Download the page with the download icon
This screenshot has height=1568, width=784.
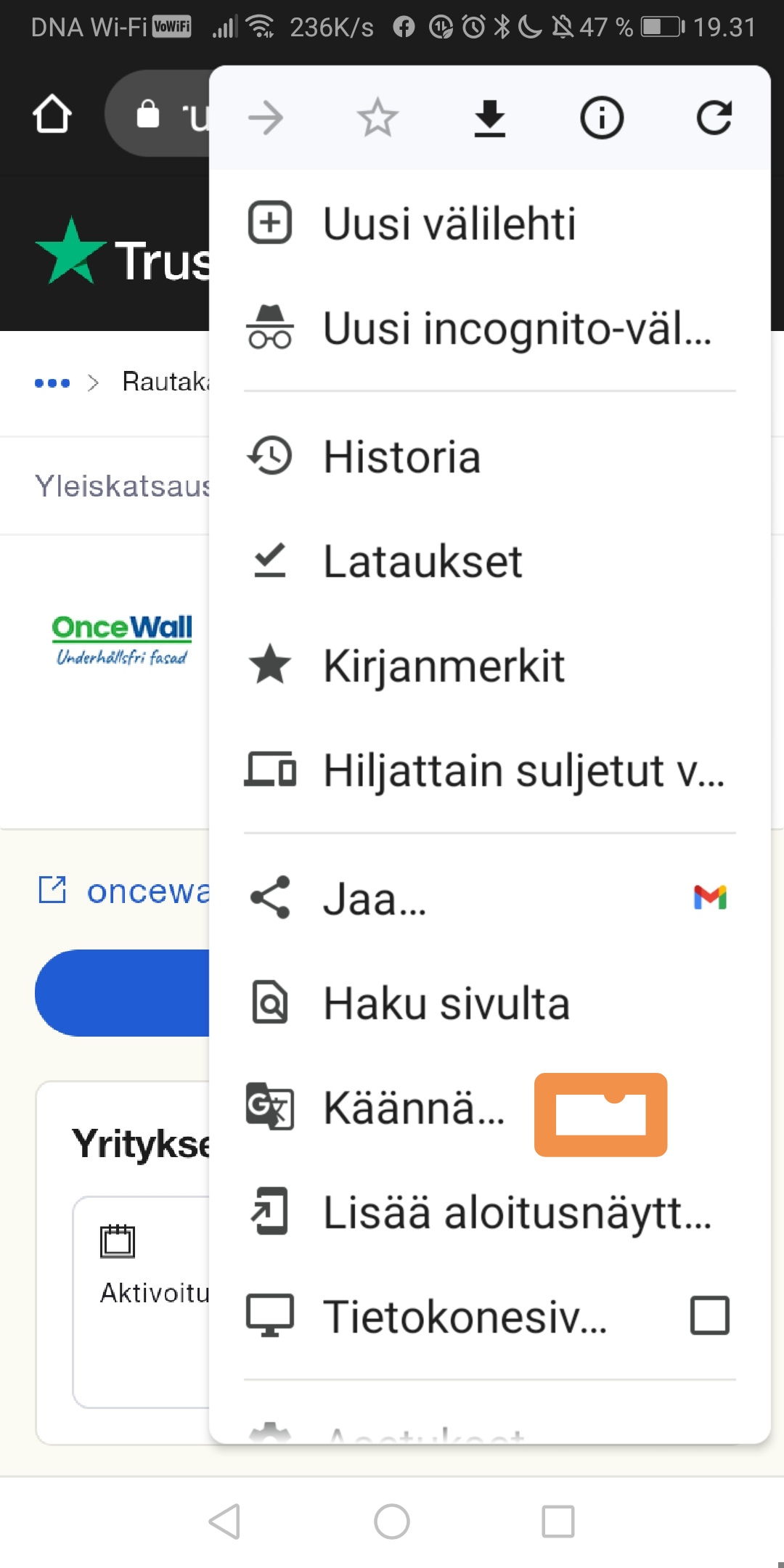(x=490, y=118)
